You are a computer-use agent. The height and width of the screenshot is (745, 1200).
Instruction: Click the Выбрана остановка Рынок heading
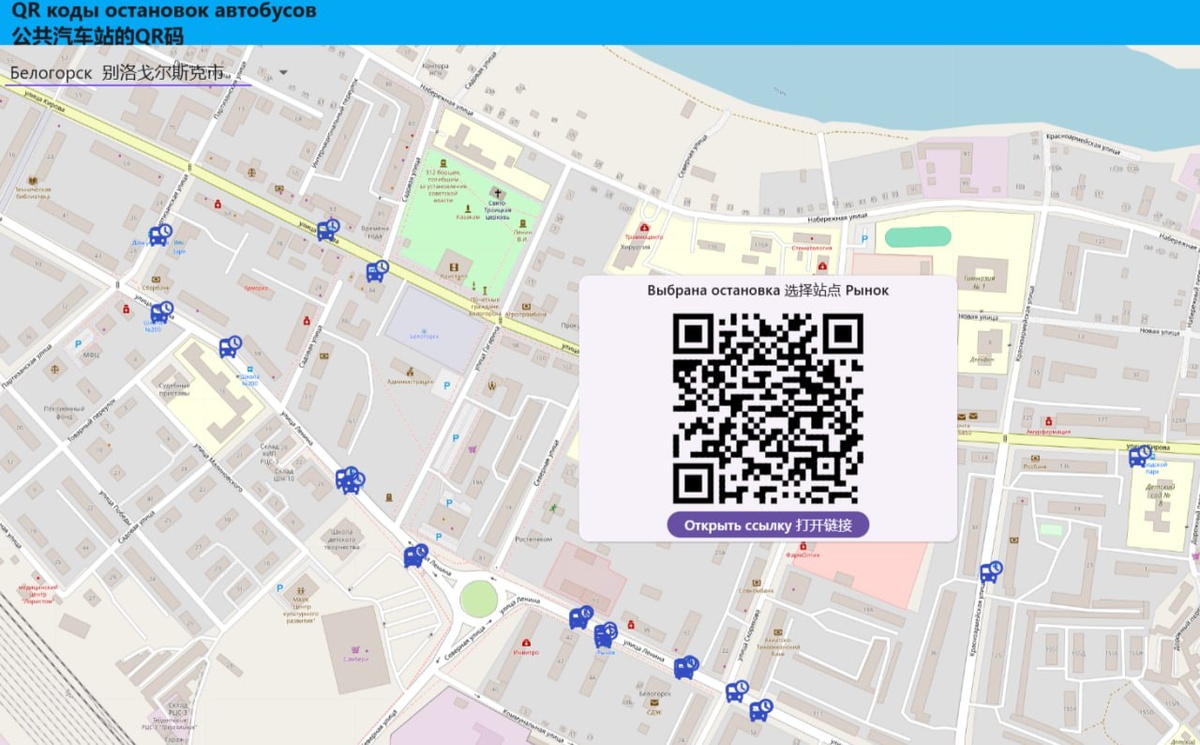click(x=768, y=290)
